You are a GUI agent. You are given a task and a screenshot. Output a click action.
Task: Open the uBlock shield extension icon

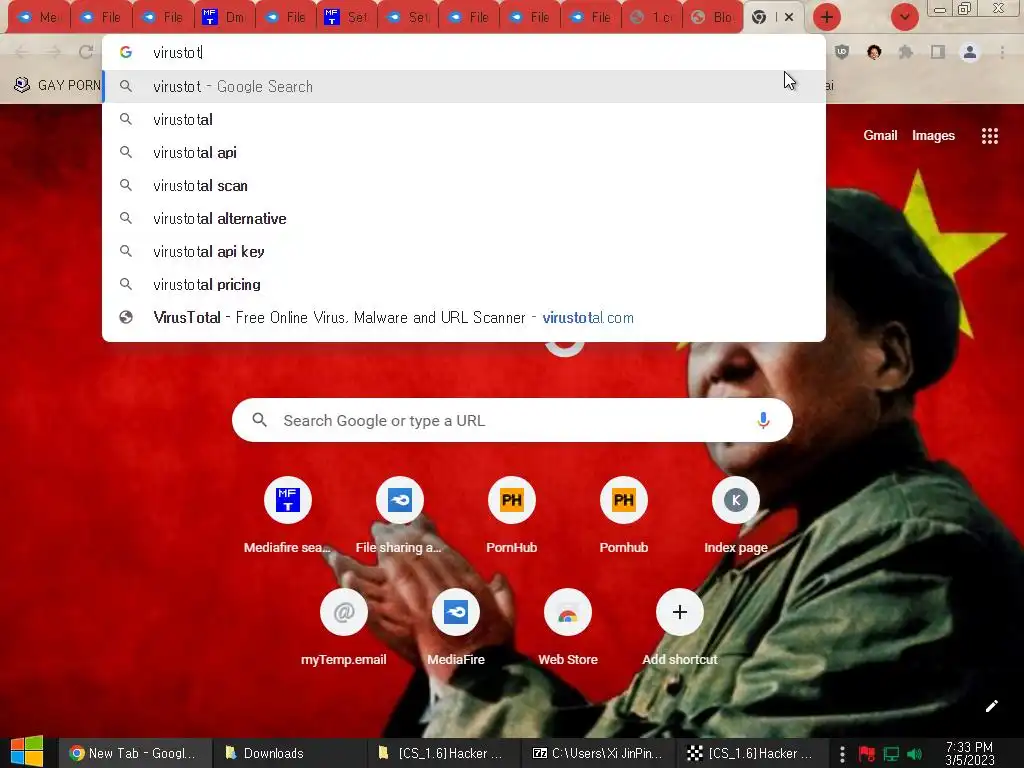click(x=842, y=52)
